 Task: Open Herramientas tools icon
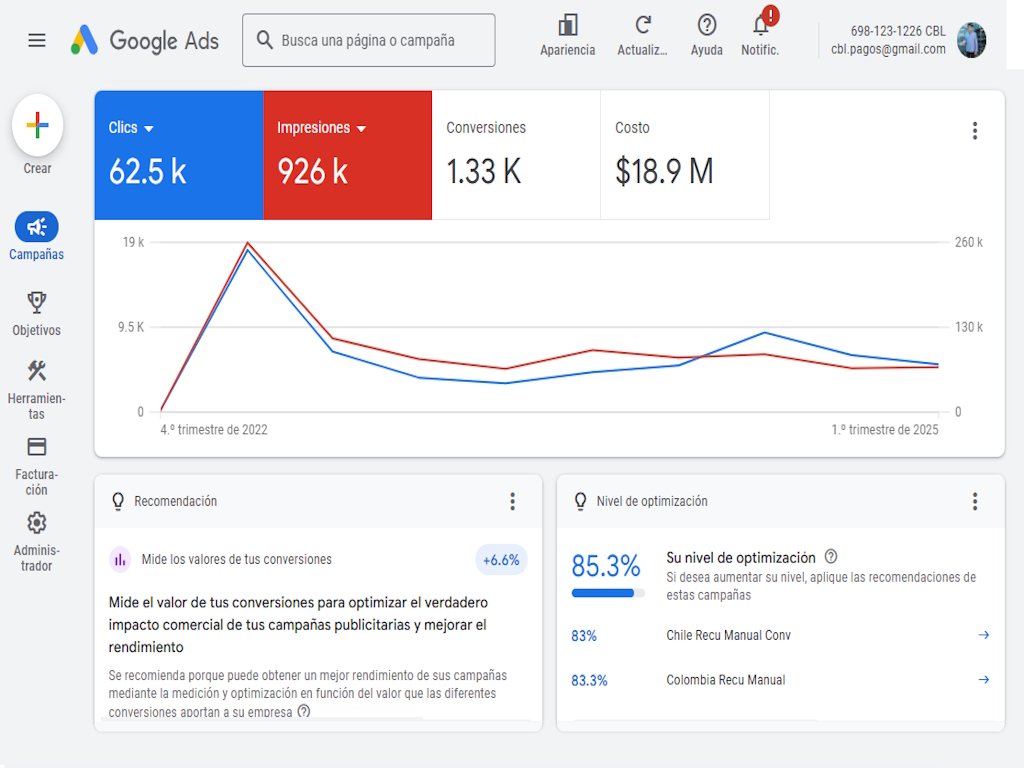(37, 370)
